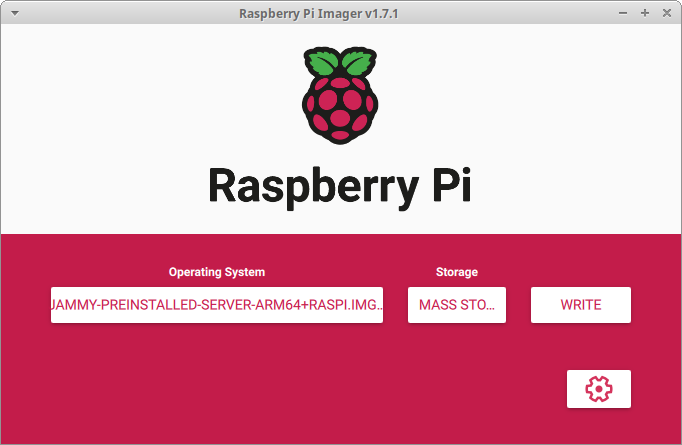Open the Operating System image chooser
682x445 pixels.
pos(217,305)
